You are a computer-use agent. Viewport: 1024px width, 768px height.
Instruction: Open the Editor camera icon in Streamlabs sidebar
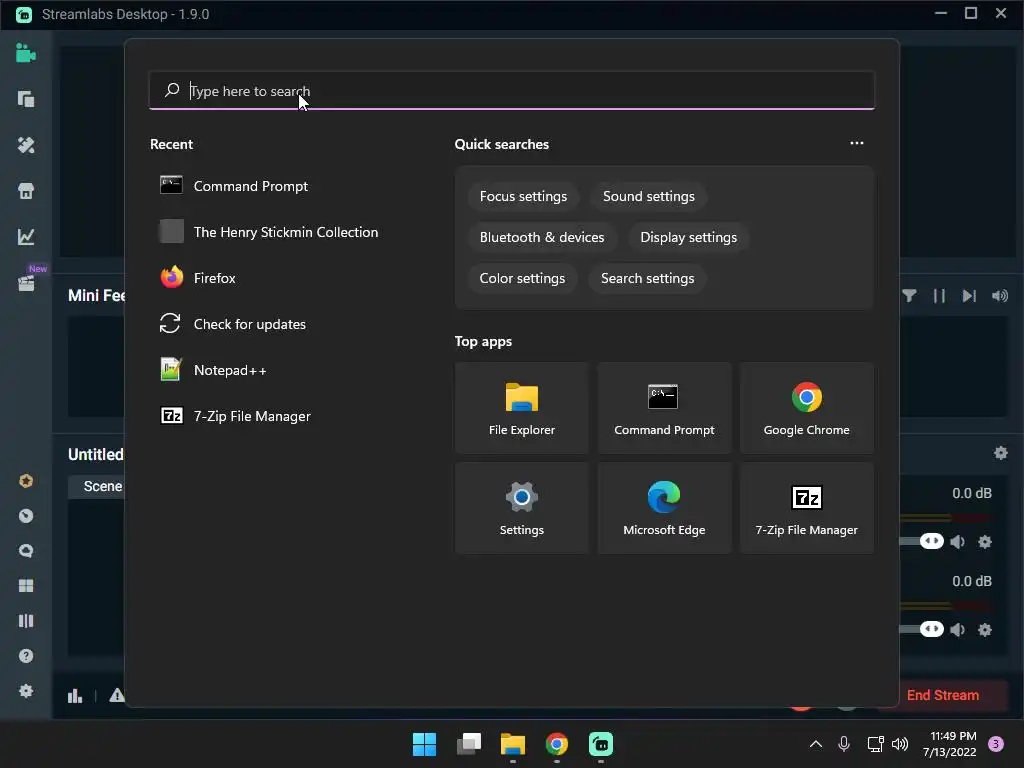pos(25,53)
